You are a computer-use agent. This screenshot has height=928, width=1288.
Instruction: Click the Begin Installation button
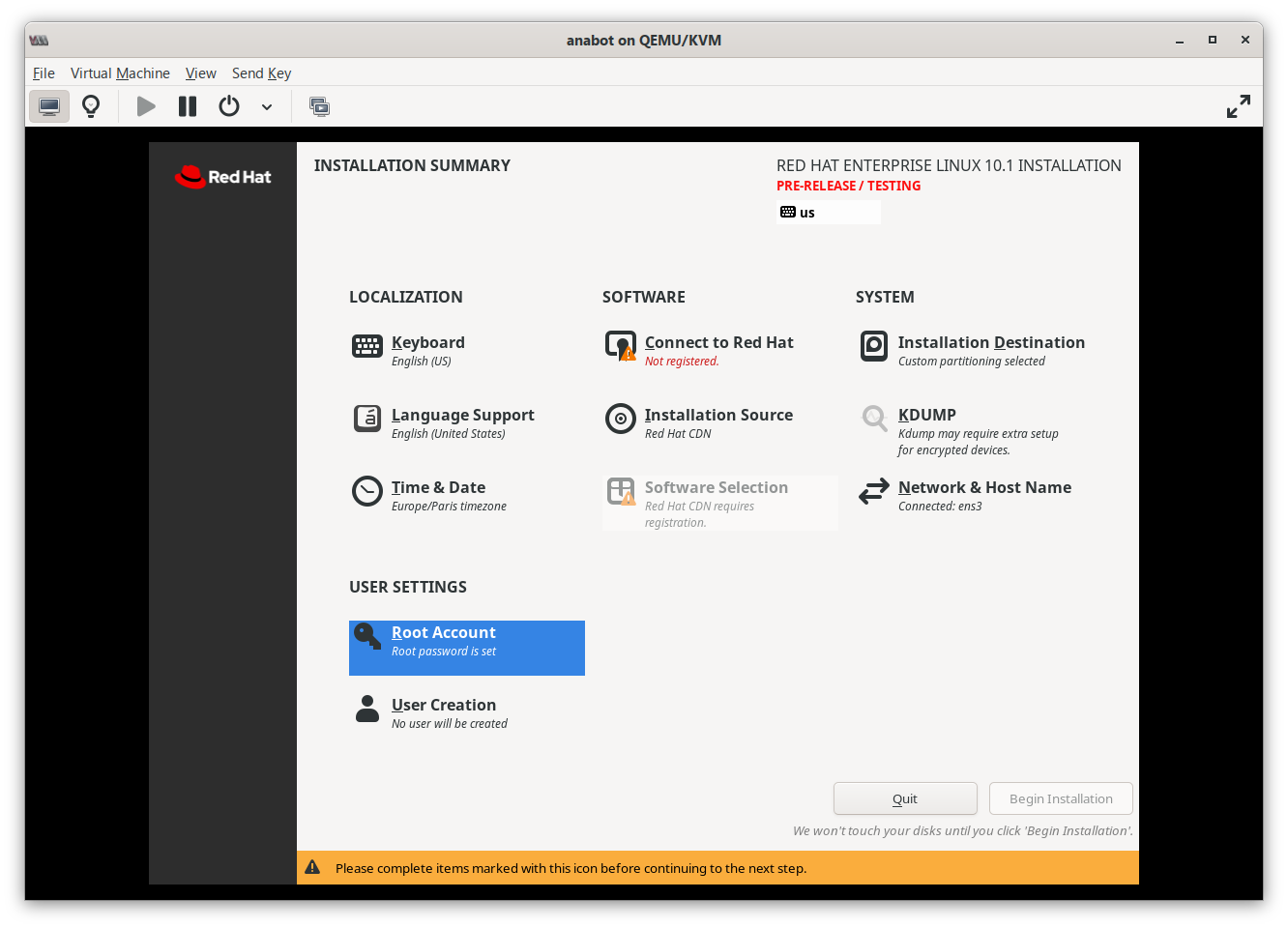coord(1061,798)
